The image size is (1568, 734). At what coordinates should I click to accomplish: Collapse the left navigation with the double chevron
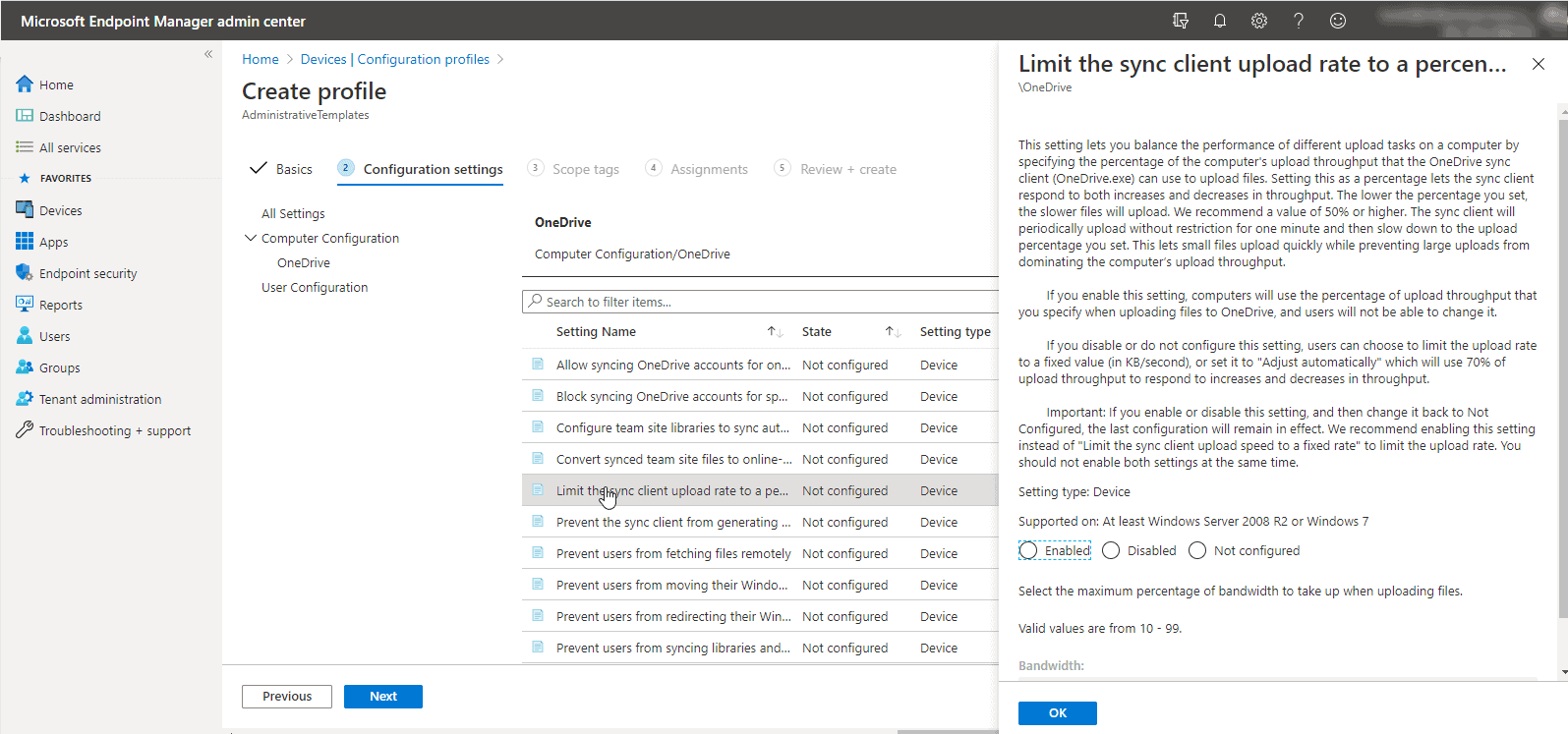[208, 54]
